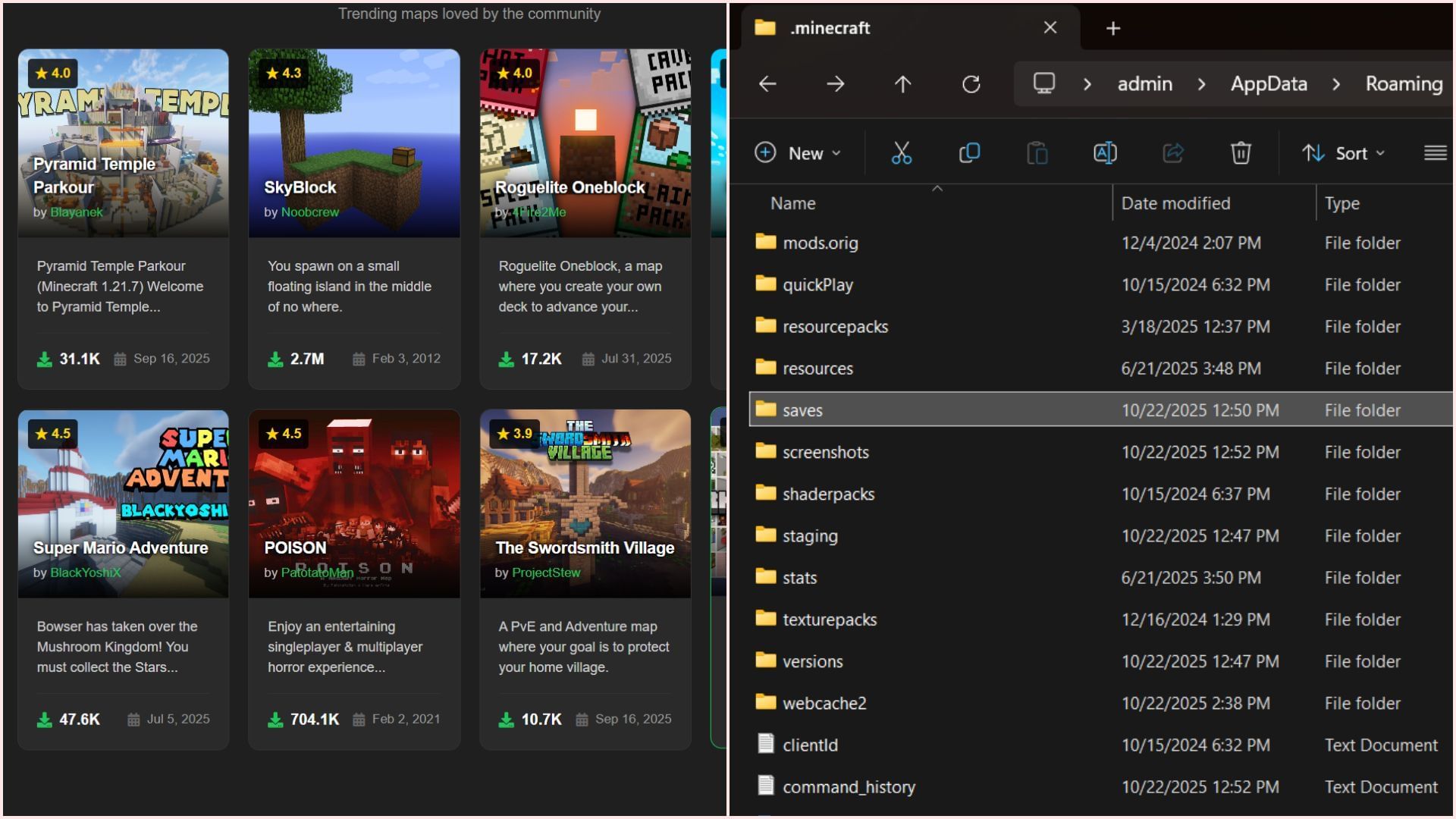Expand chevron after AppData breadcrumb
Image resolution: width=1456 pixels, height=819 pixels.
tap(1336, 84)
